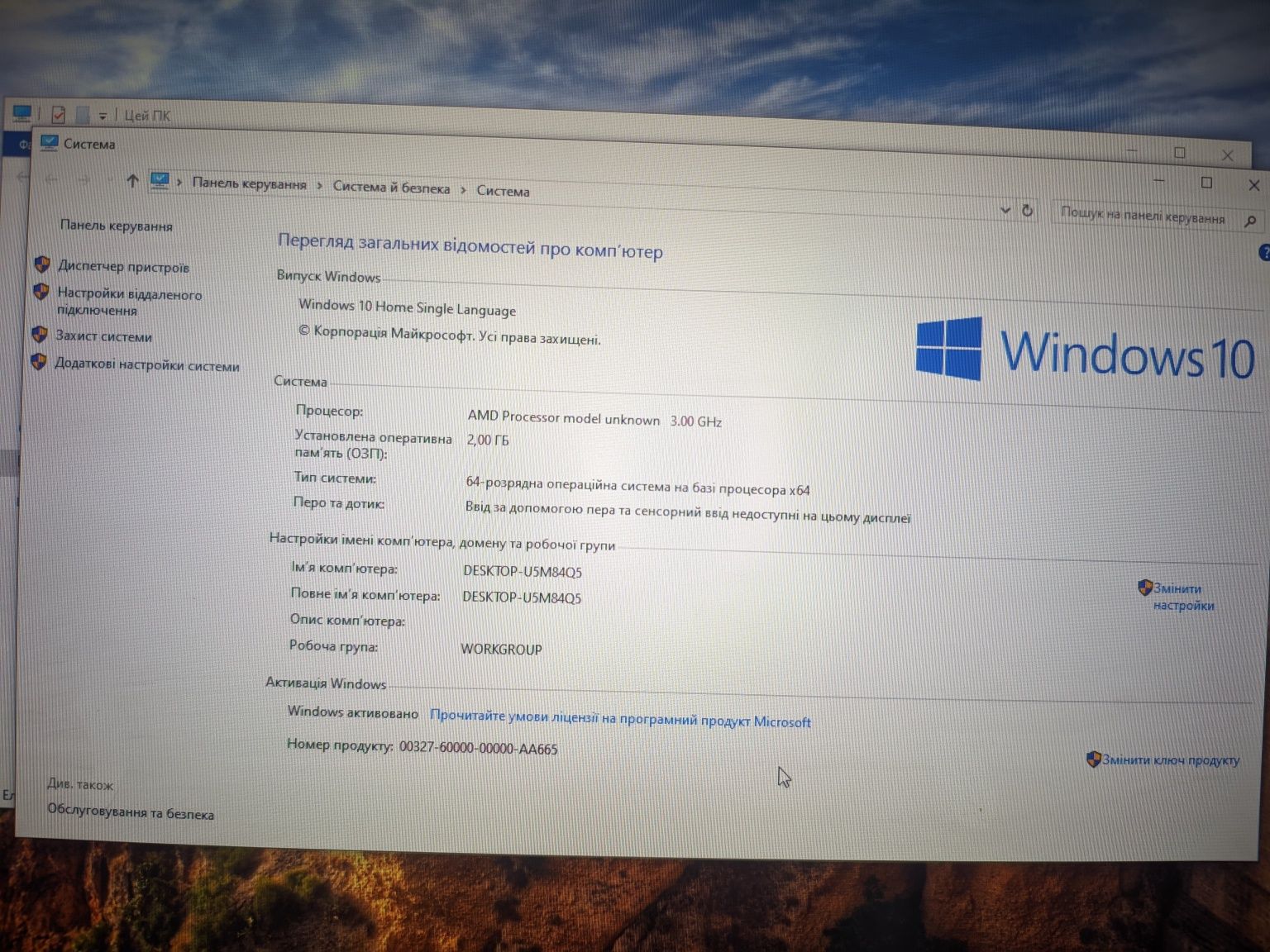This screenshot has height=952, width=1270.
Task: Click Панель керування sidebar heading link
Action: (x=117, y=226)
